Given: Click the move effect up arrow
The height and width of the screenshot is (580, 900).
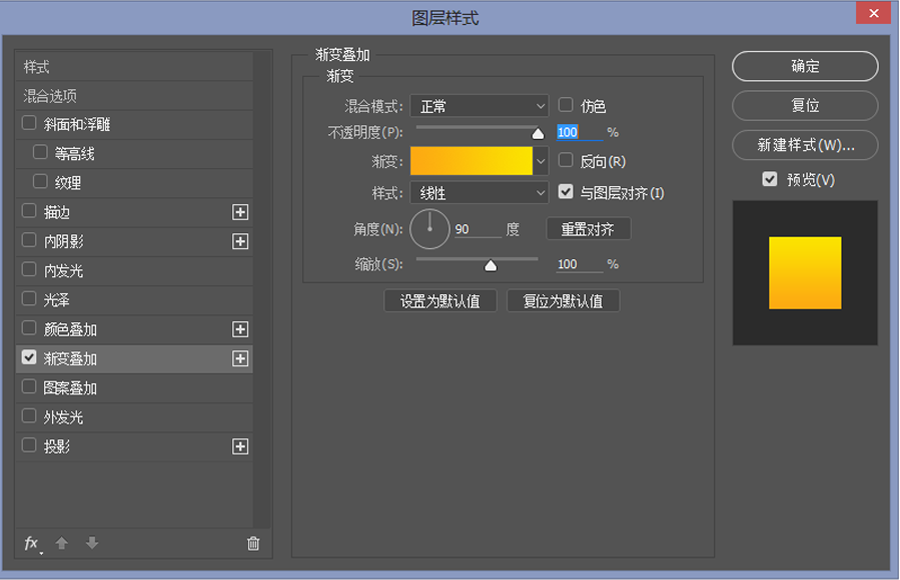Looking at the screenshot, I should [x=62, y=543].
